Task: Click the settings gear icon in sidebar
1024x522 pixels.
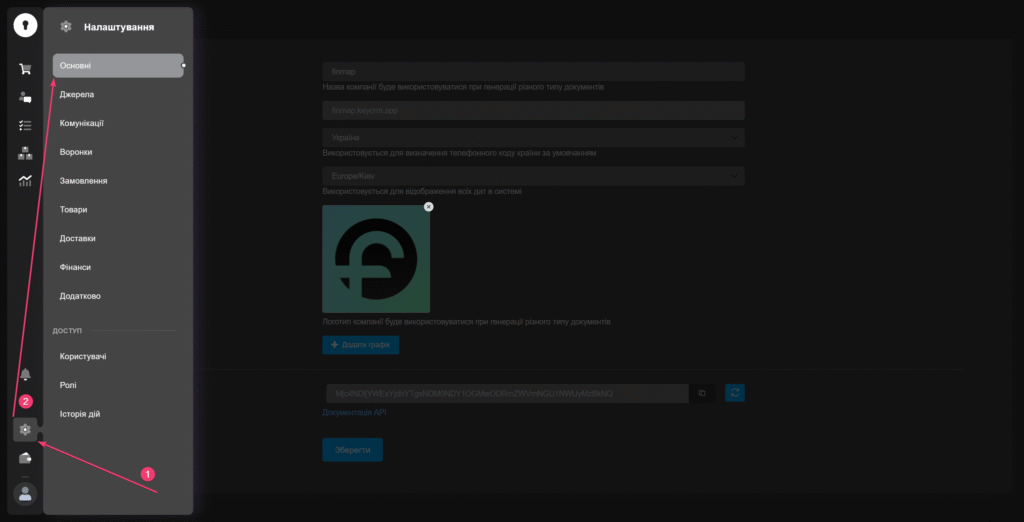Action: tap(25, 430)
